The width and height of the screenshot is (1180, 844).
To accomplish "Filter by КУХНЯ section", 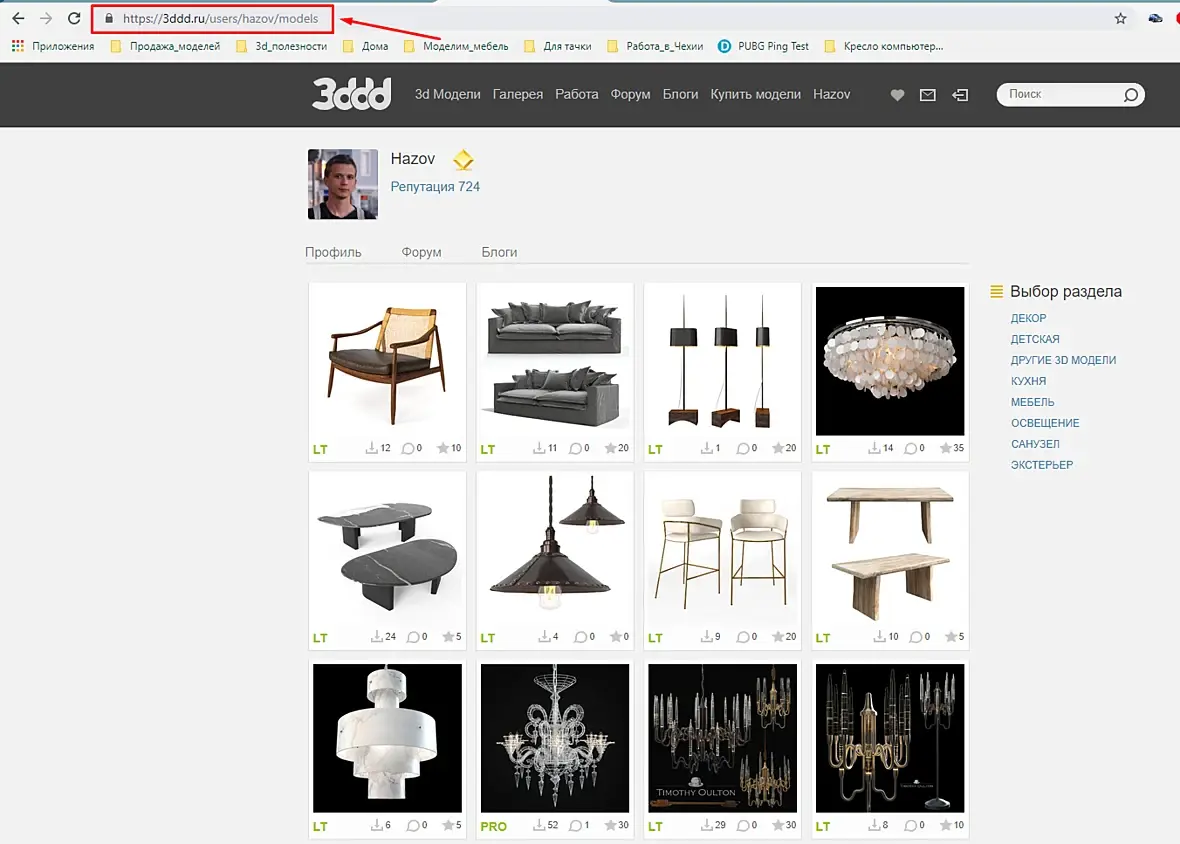I will coord(1028,381).
